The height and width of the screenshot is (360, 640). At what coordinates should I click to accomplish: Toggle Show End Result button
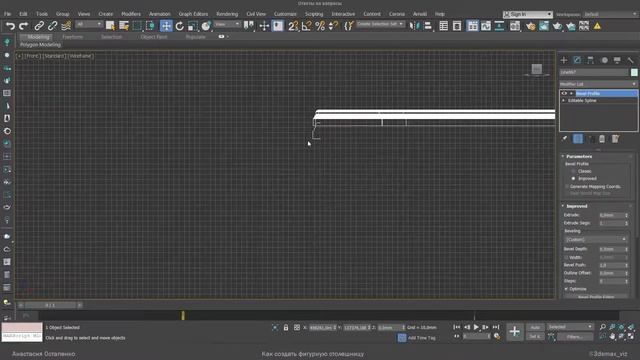578,139
